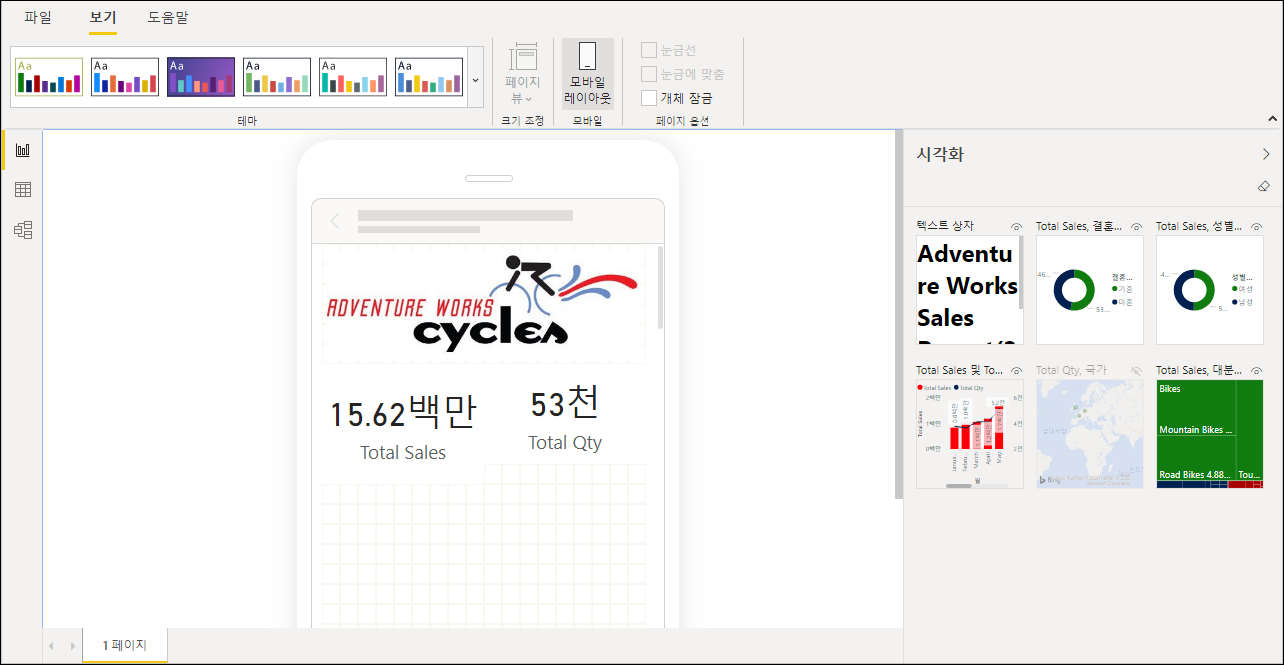
Task: Go to next page tab arrow
Action: (73, 647)
